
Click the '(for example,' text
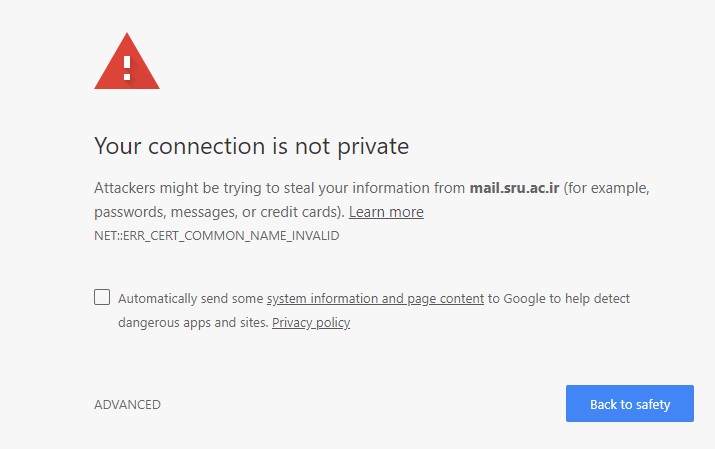[x=606, y=188]
